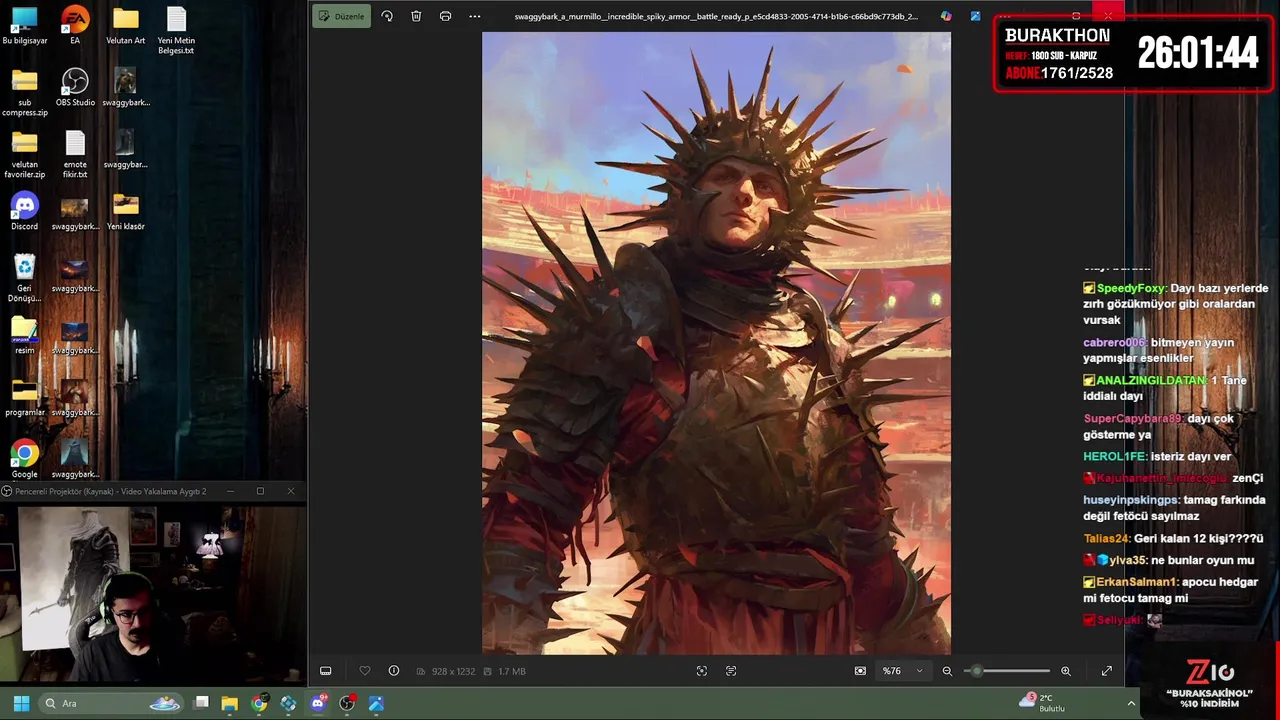Image resolution: width=1280 pixels, height=720 pixels.
Task: Click the Ara taskbar search box
Action: [110, 703]
